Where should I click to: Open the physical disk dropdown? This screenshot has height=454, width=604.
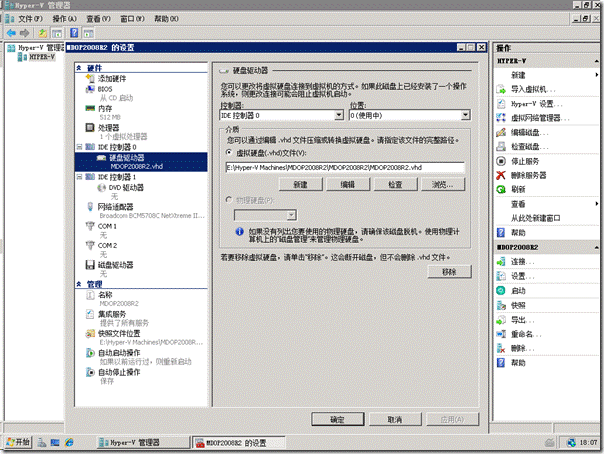tap(292, 215)
